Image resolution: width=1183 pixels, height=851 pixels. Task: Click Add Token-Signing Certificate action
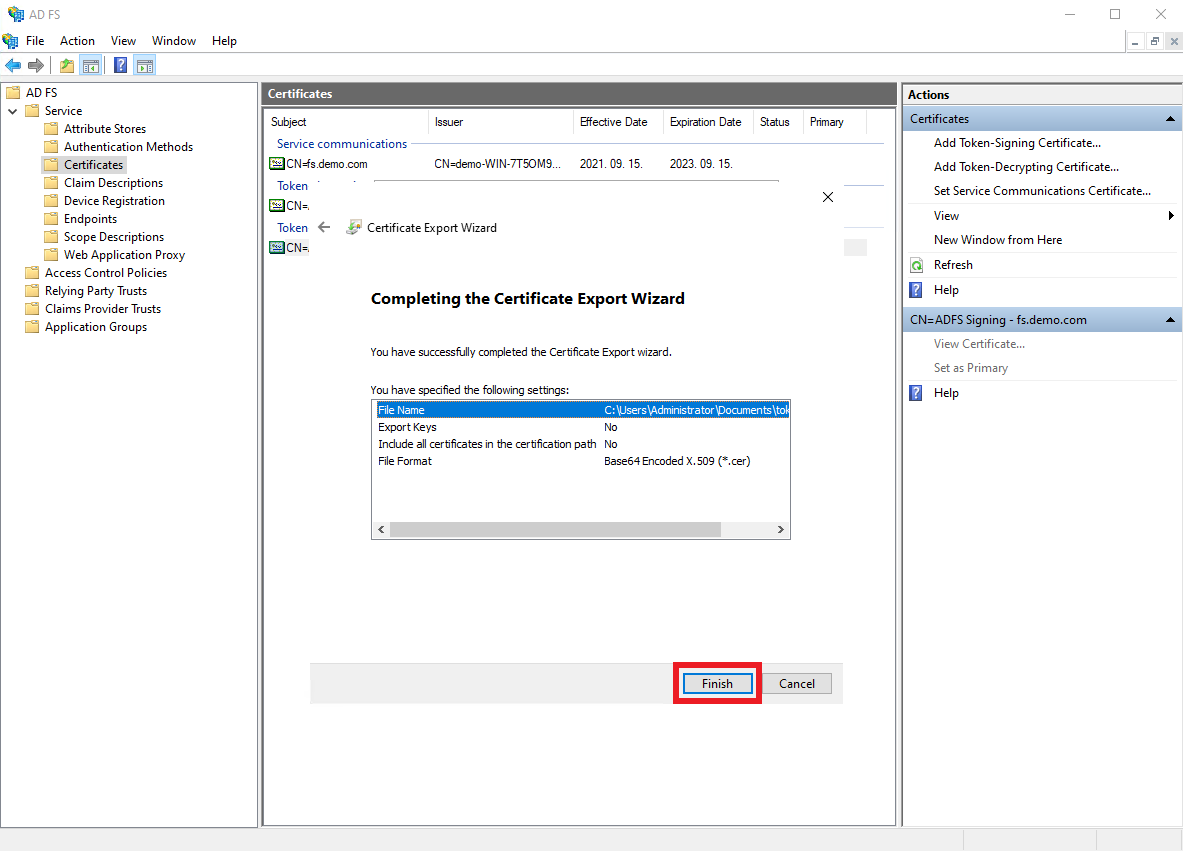point(1017,143)
